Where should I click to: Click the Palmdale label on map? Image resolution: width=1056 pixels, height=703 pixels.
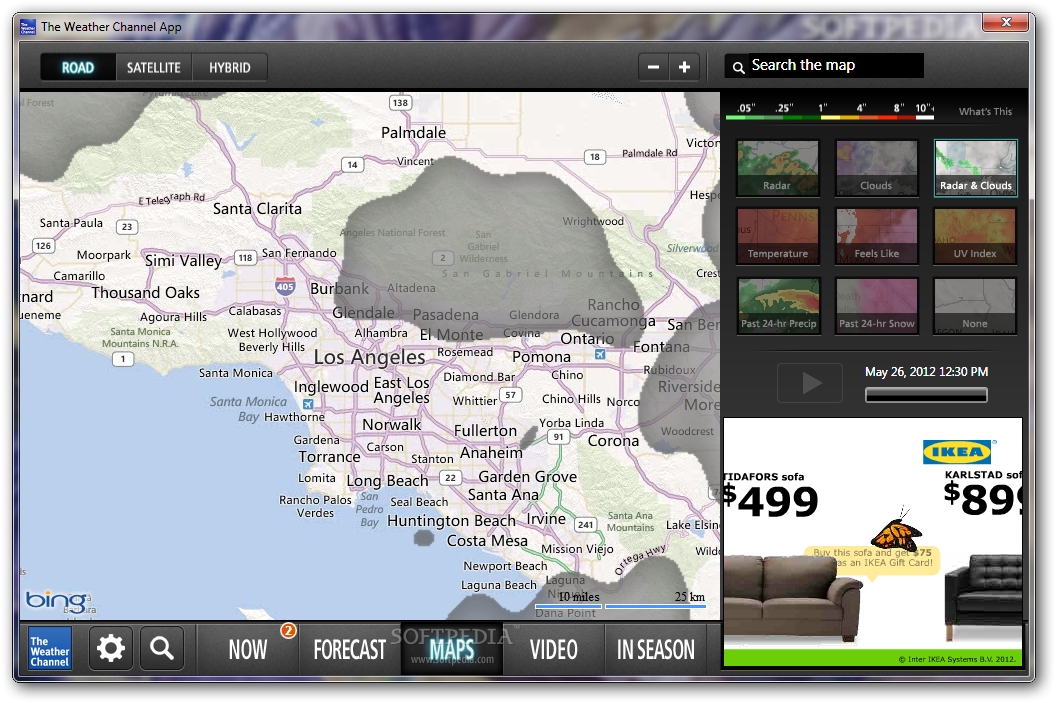414,133
